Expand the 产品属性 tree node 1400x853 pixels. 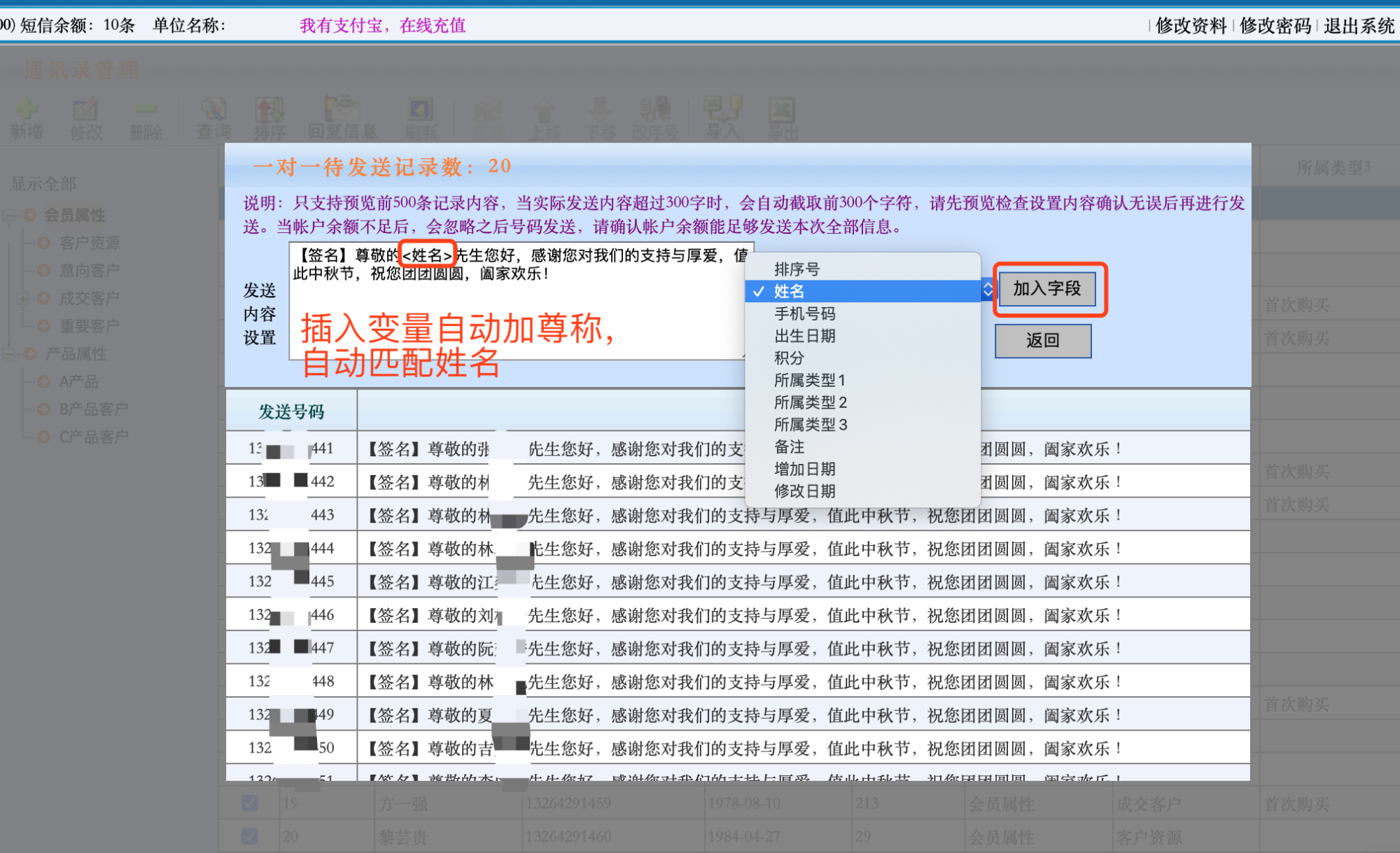(9, 354)
